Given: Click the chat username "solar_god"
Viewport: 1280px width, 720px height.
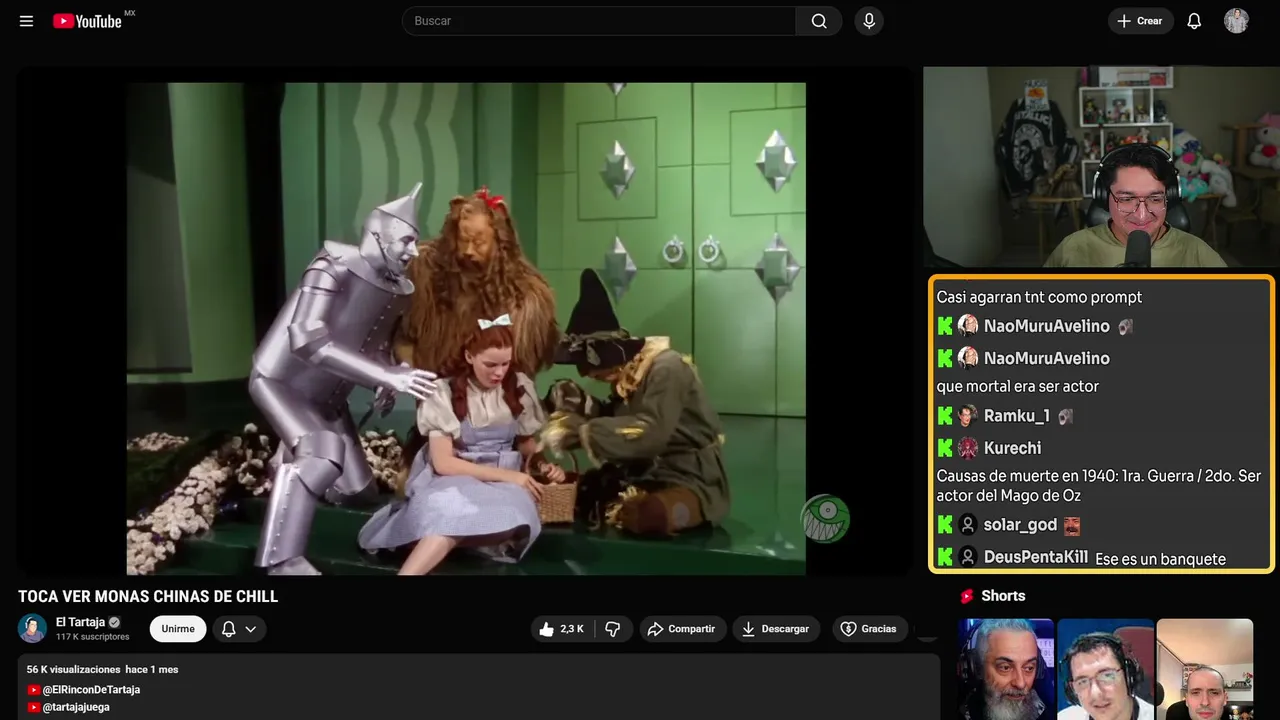Looking at the screenshot, I should pos(1020,525).
